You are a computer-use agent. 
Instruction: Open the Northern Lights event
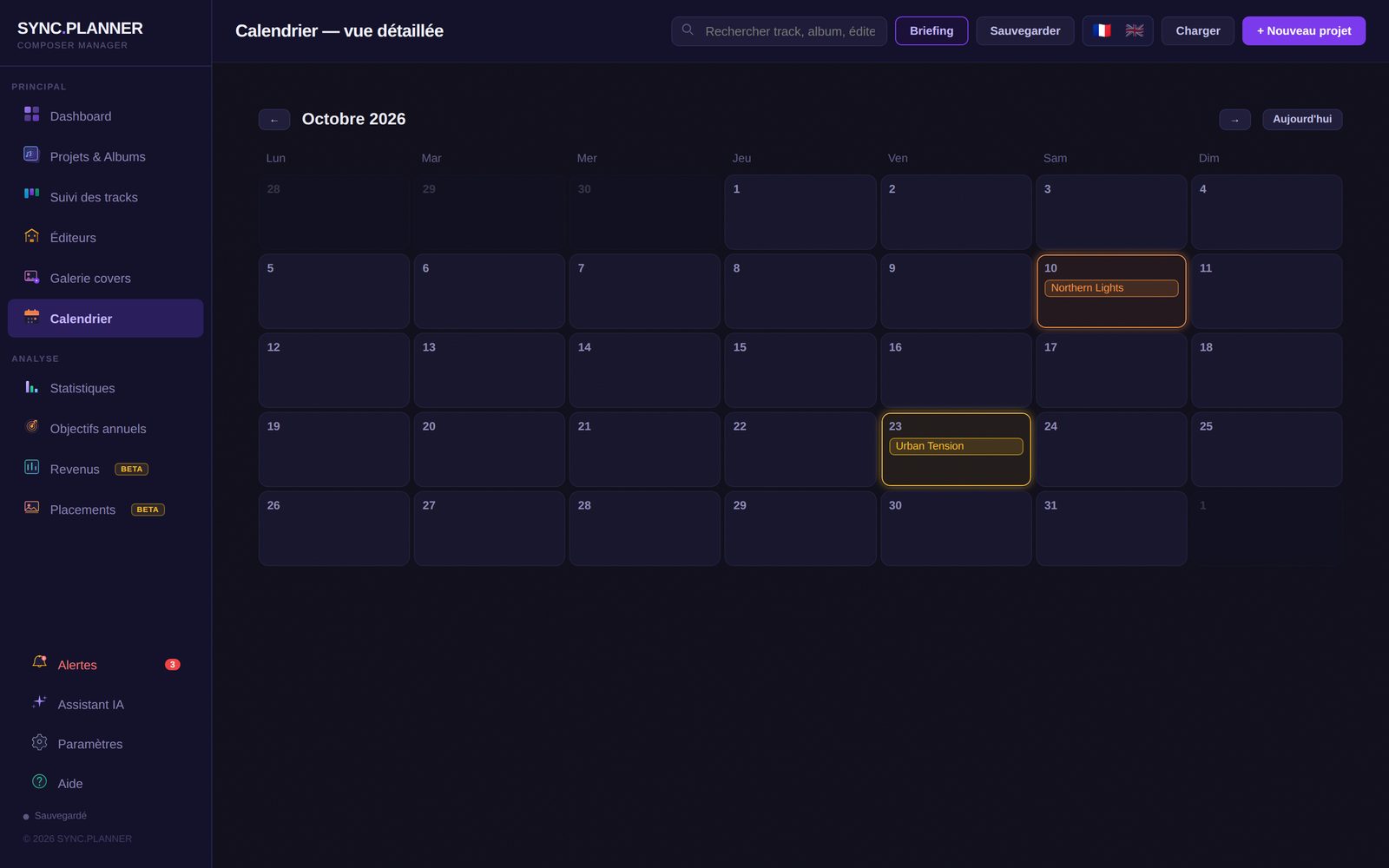click(x=1111, y=288)
